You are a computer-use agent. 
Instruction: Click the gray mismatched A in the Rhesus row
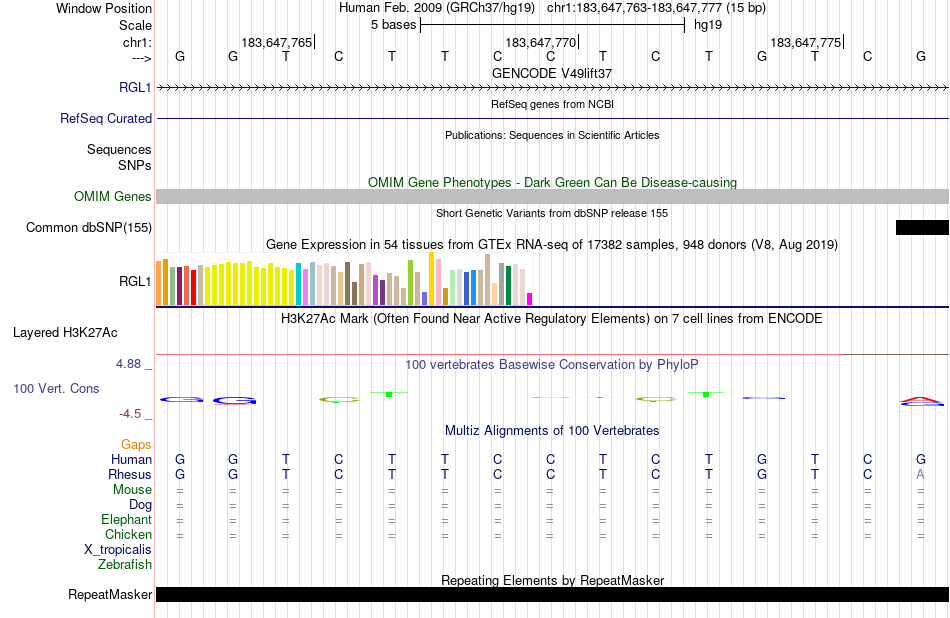pyautogui.click(x=920, y=474)
